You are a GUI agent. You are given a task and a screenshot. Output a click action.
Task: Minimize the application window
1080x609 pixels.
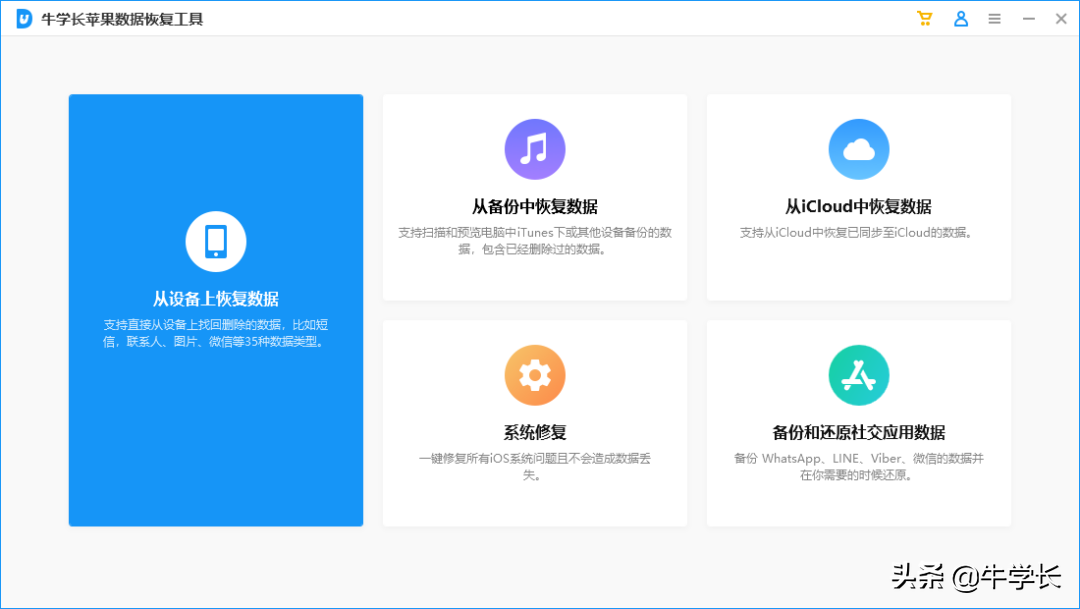pos(1028,18)
